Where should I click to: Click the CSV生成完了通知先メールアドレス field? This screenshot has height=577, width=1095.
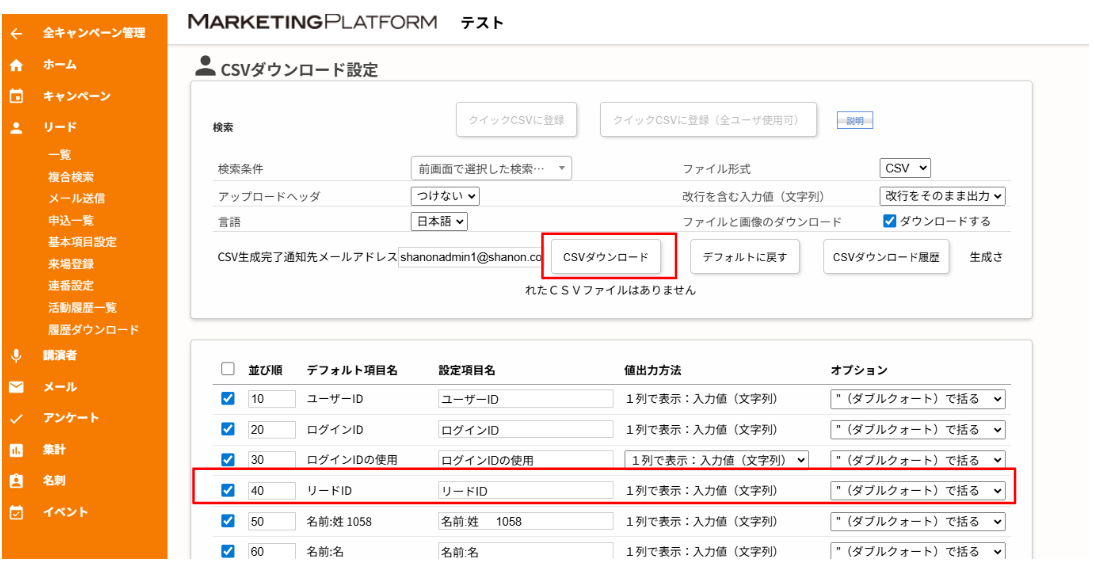470,257
